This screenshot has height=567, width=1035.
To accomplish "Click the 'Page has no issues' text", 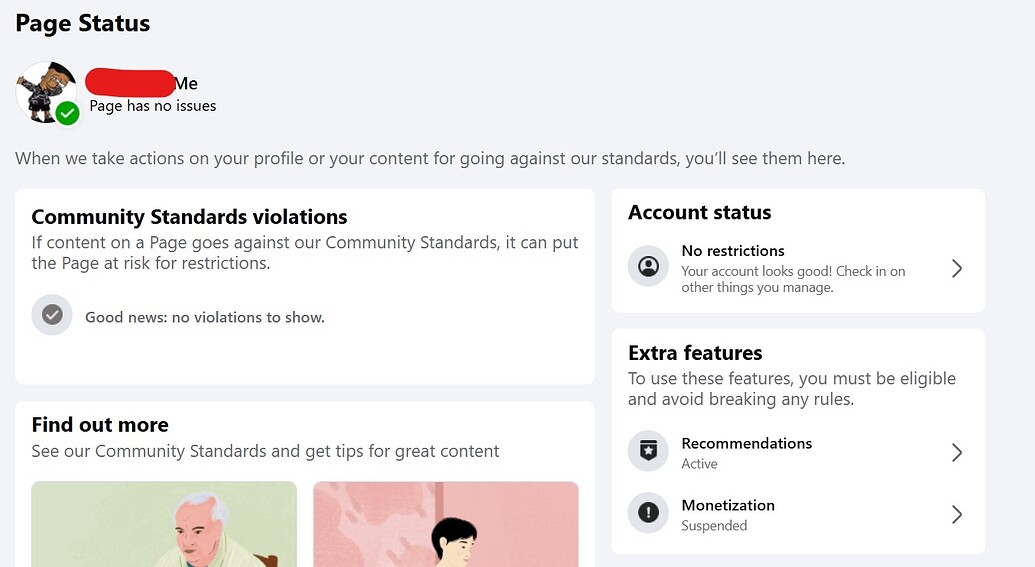I will click(152, 106).
